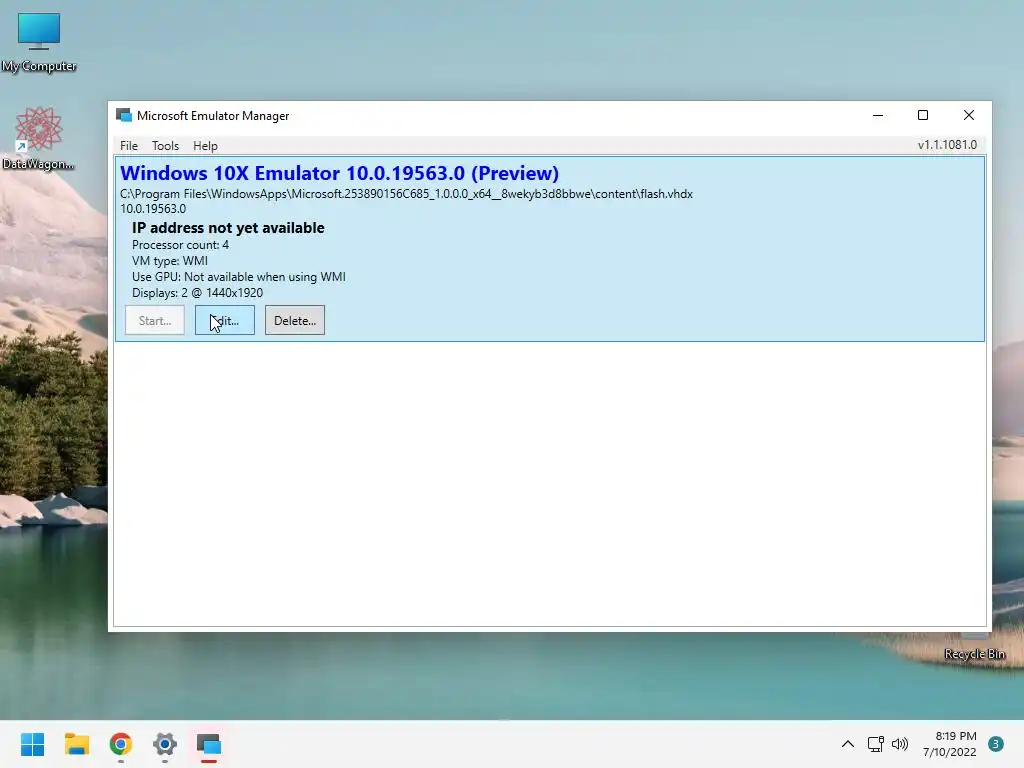Open the Tools menu
This screenshot has width=1024, height=768.
[165, 146]
